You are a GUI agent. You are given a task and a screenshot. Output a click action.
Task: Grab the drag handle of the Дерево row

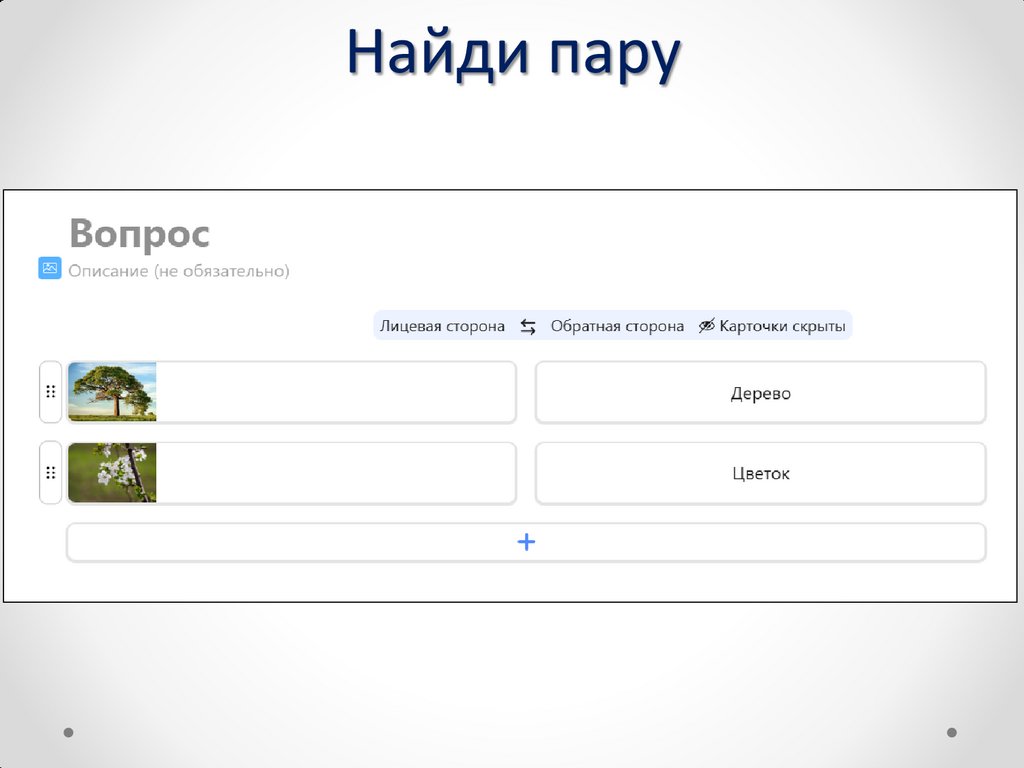coord(50,392)
